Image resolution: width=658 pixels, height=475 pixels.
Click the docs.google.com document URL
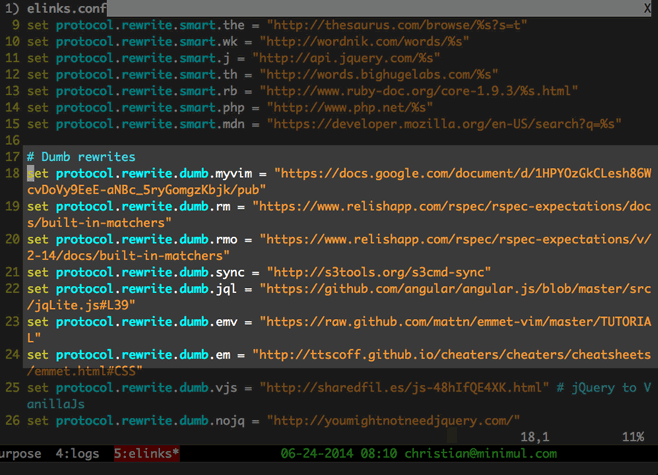coord(463,173)
